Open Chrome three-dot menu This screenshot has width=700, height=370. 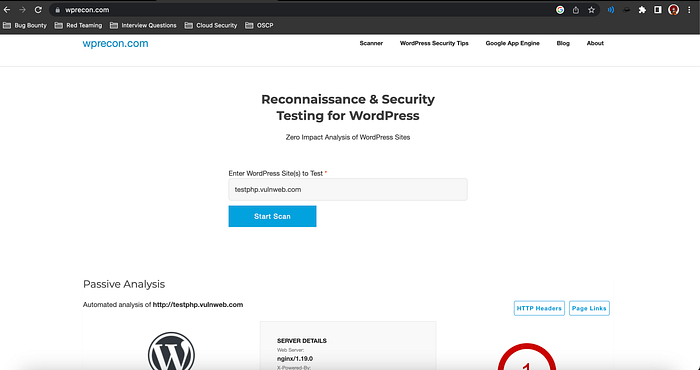pos(690,10)
